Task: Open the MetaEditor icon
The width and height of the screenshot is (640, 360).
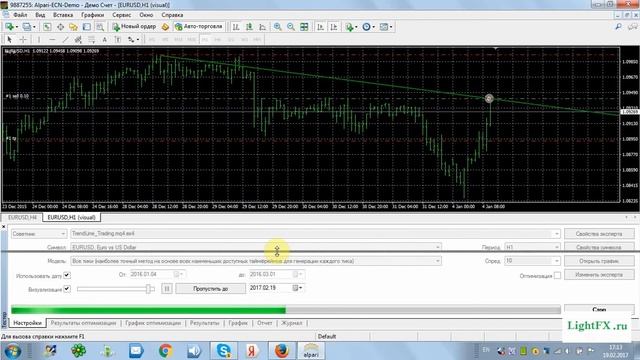Action: point(165,27)
